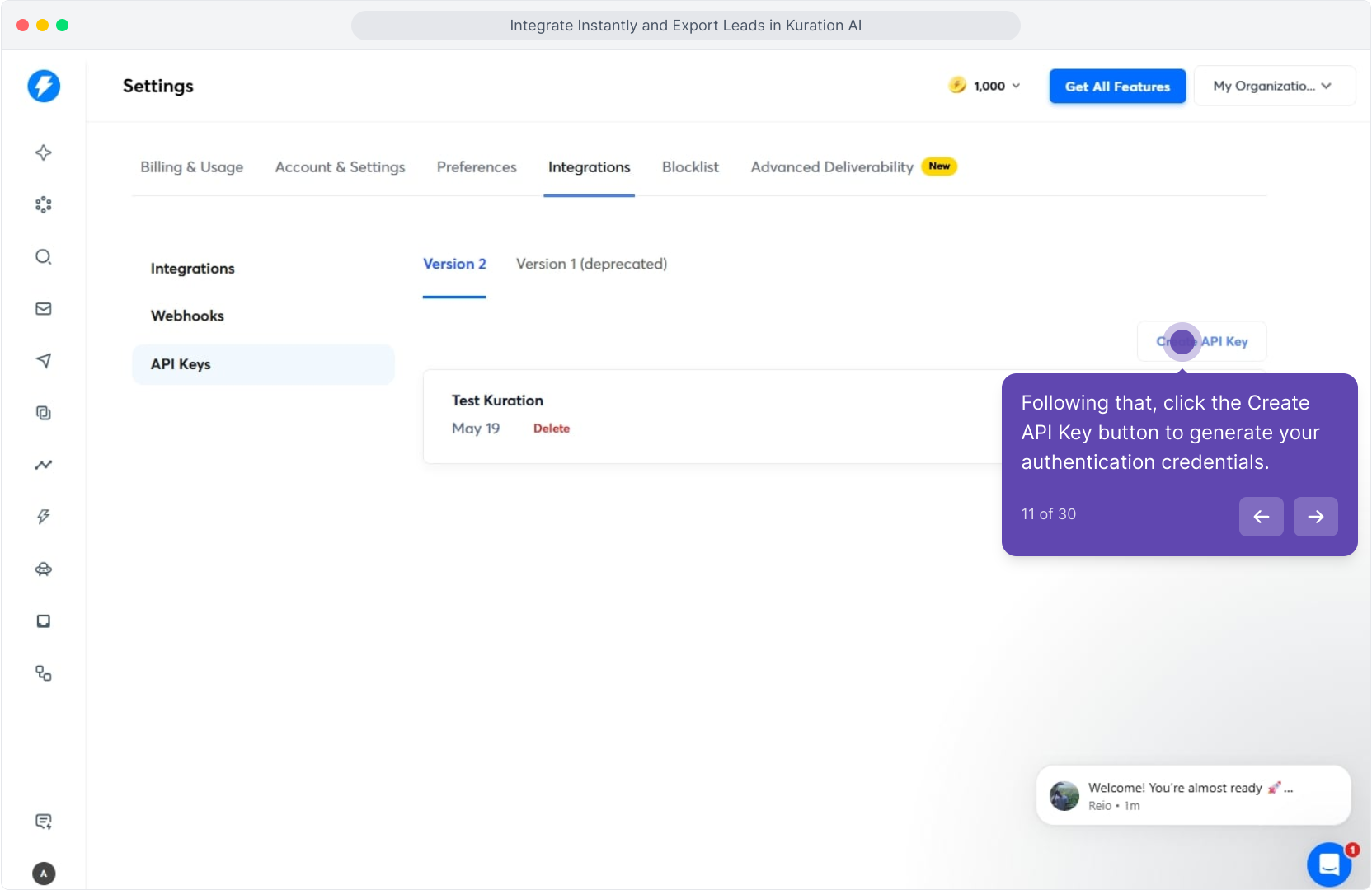This screenshot has width=1372, height=890.
Task: Open the inbox tray sidebar icon
Action: (x=44, y=621)
